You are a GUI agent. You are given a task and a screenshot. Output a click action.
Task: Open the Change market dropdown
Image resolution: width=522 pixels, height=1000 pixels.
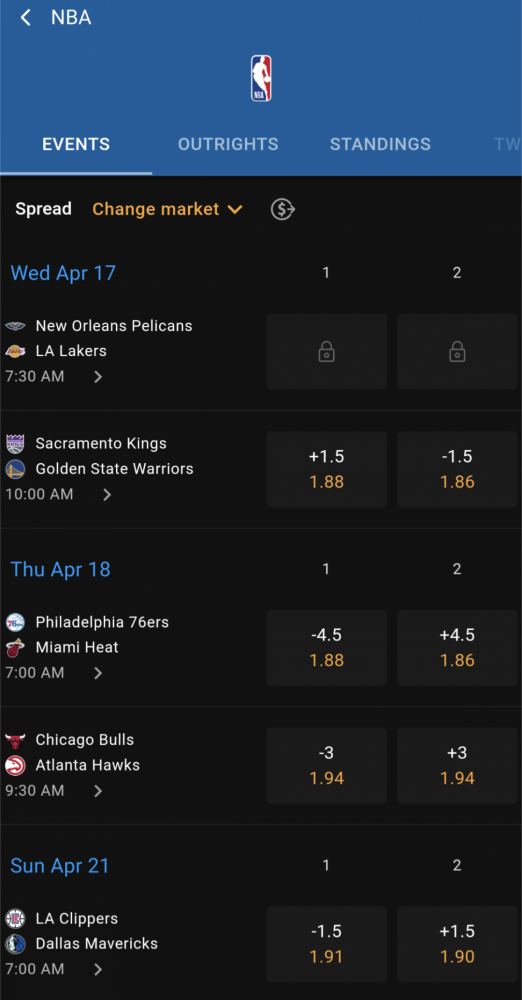167,209
